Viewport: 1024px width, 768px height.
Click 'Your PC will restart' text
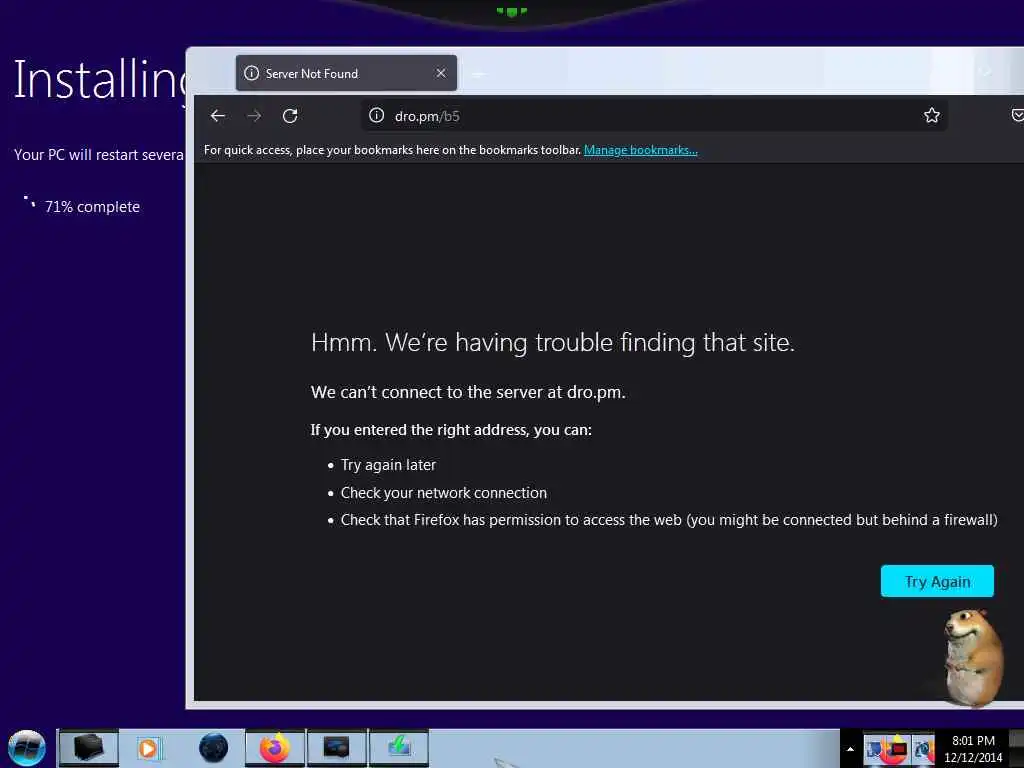pyautogui.click(x=99, y=155)
